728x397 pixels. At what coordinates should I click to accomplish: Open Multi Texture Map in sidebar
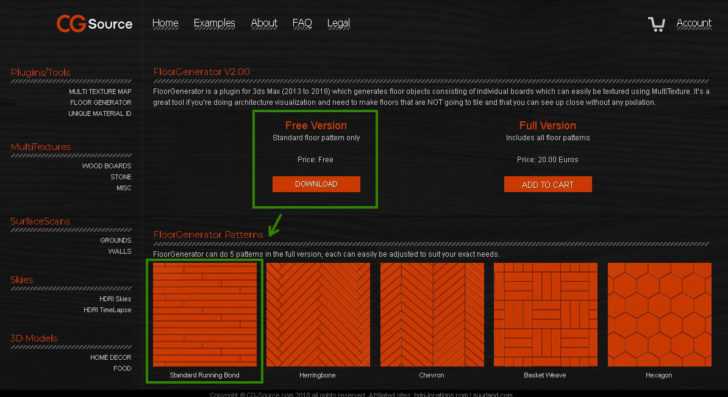(100, 91)
